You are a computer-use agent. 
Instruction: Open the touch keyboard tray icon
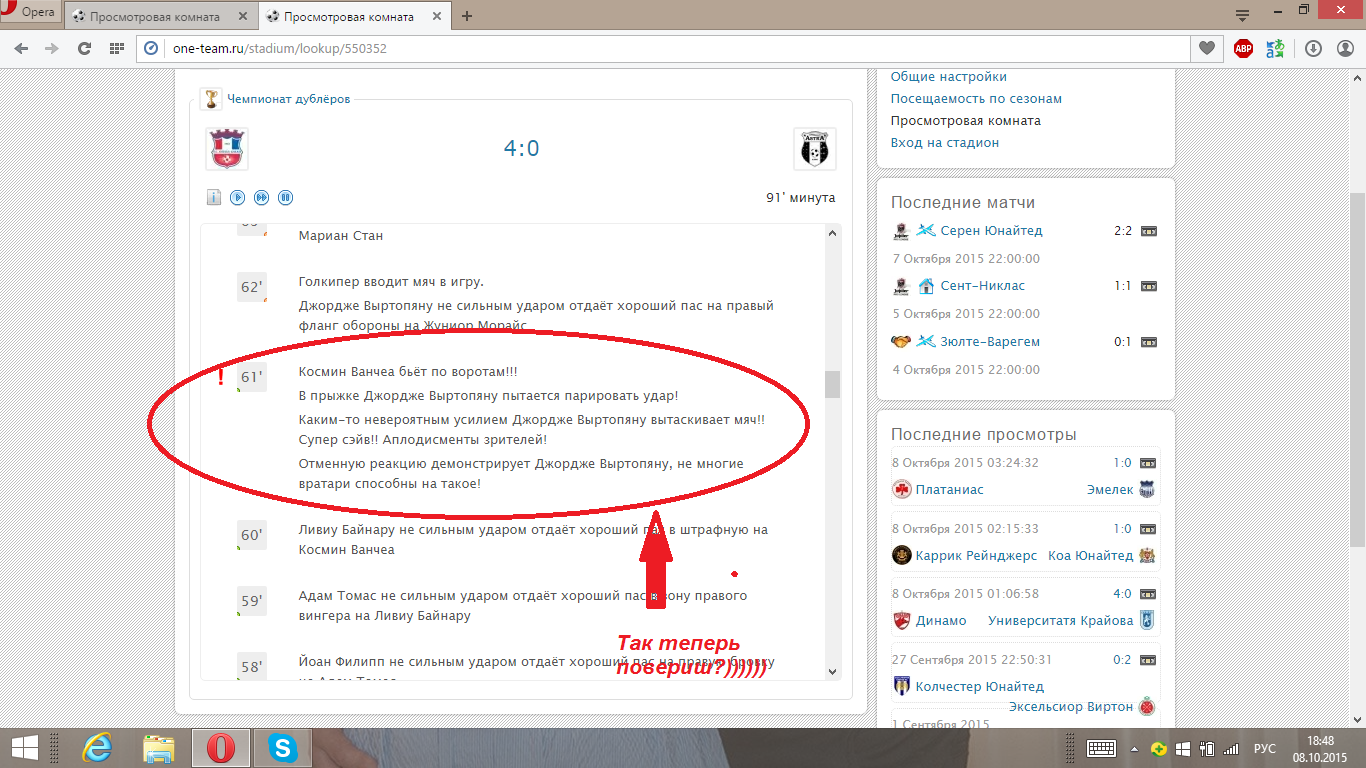click(1101, 748)
